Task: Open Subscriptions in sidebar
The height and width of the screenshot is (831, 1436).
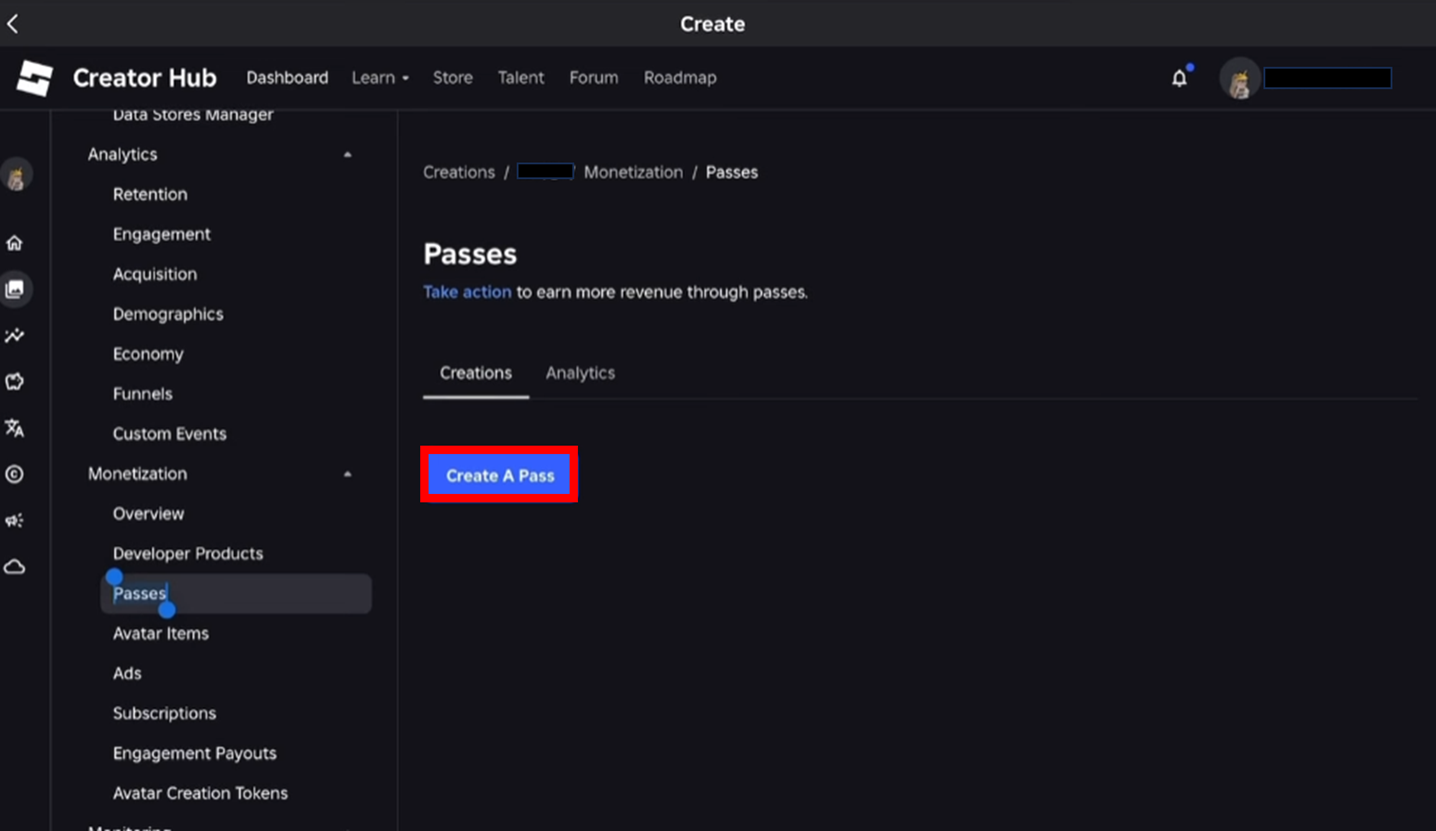Action: [164, 714]
